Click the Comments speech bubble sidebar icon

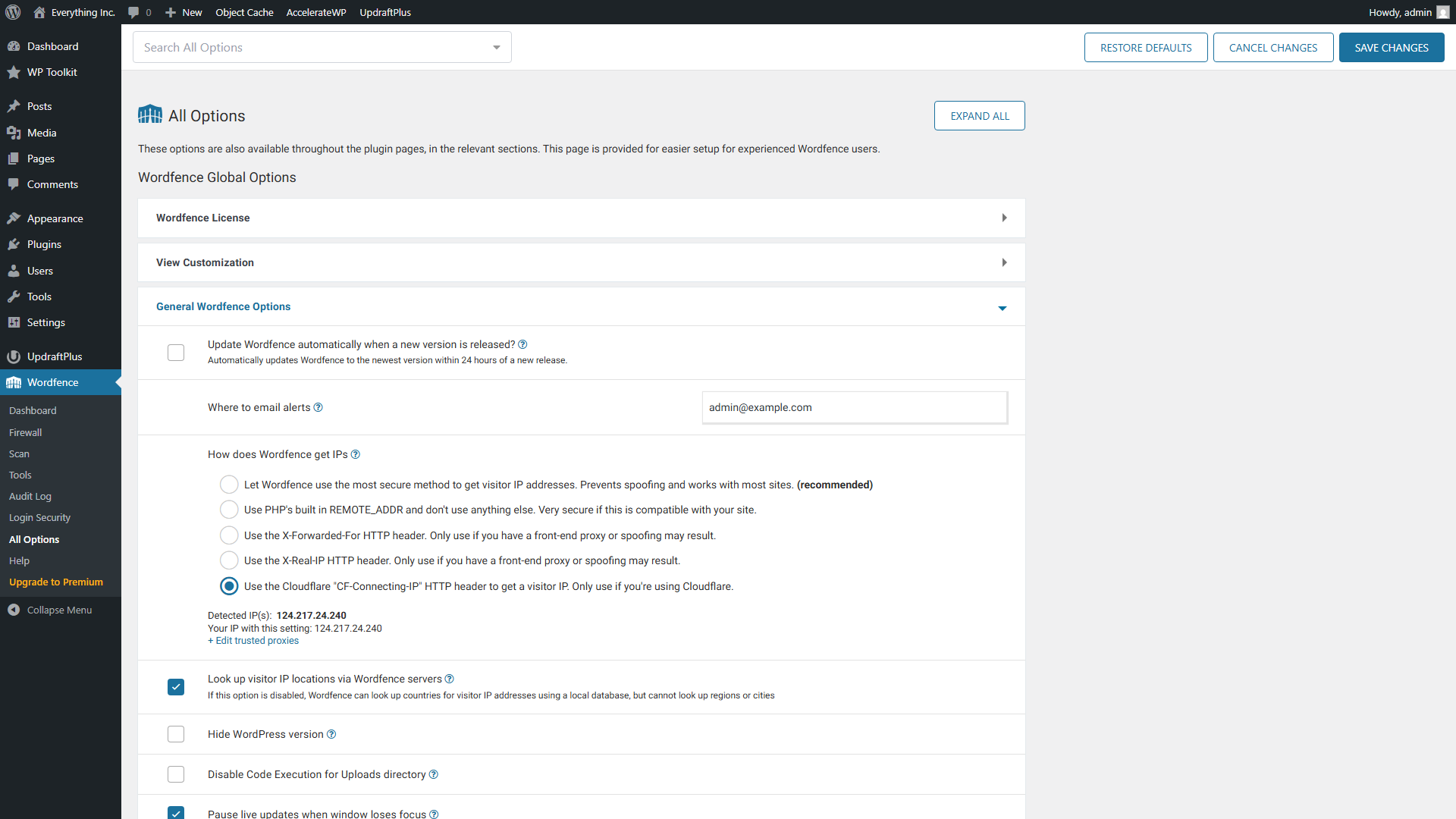14,184
